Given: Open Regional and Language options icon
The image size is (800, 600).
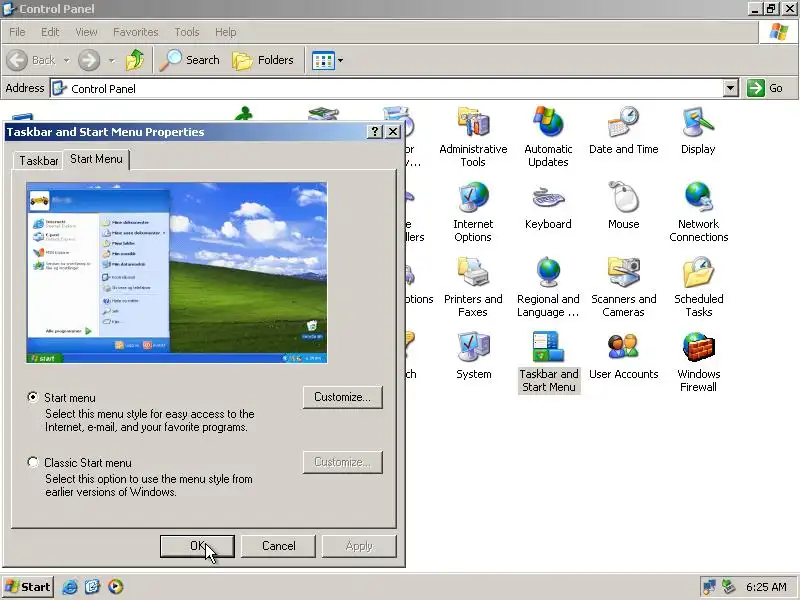Looking at the screenshot, I should coord(548,287).
